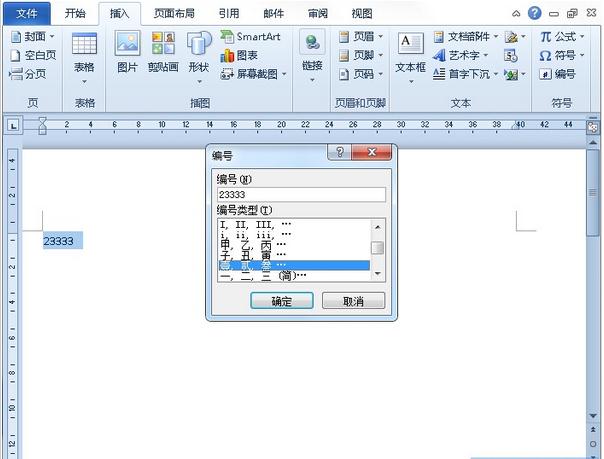
Task: Expand the 屏幕截图 dropdown arrow
Action: 284,74
